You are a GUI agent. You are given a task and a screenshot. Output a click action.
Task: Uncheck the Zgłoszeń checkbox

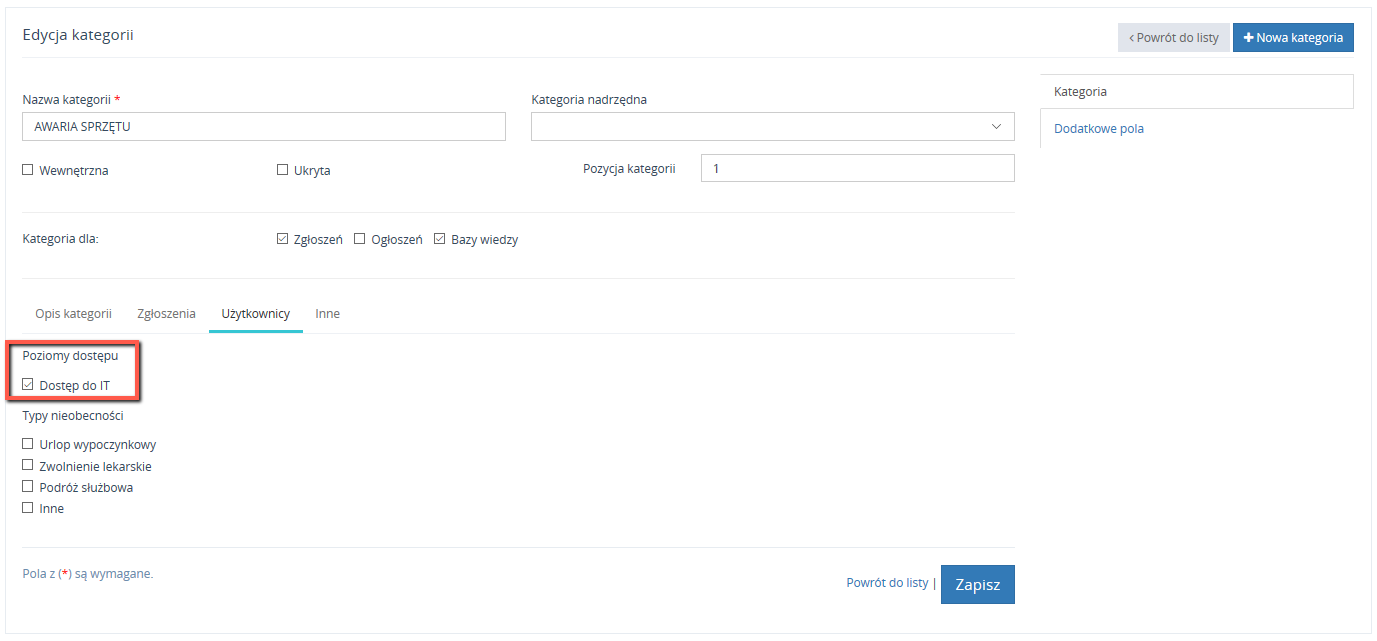click(282, 239)
